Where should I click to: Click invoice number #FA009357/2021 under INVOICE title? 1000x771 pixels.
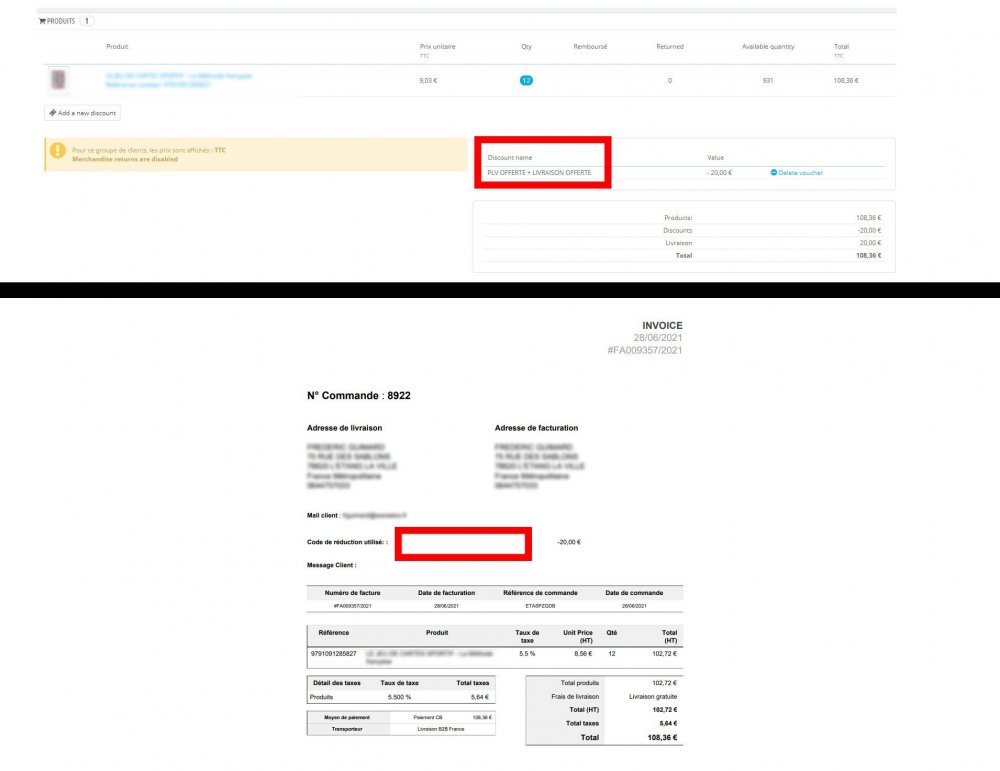pos(645,350)
